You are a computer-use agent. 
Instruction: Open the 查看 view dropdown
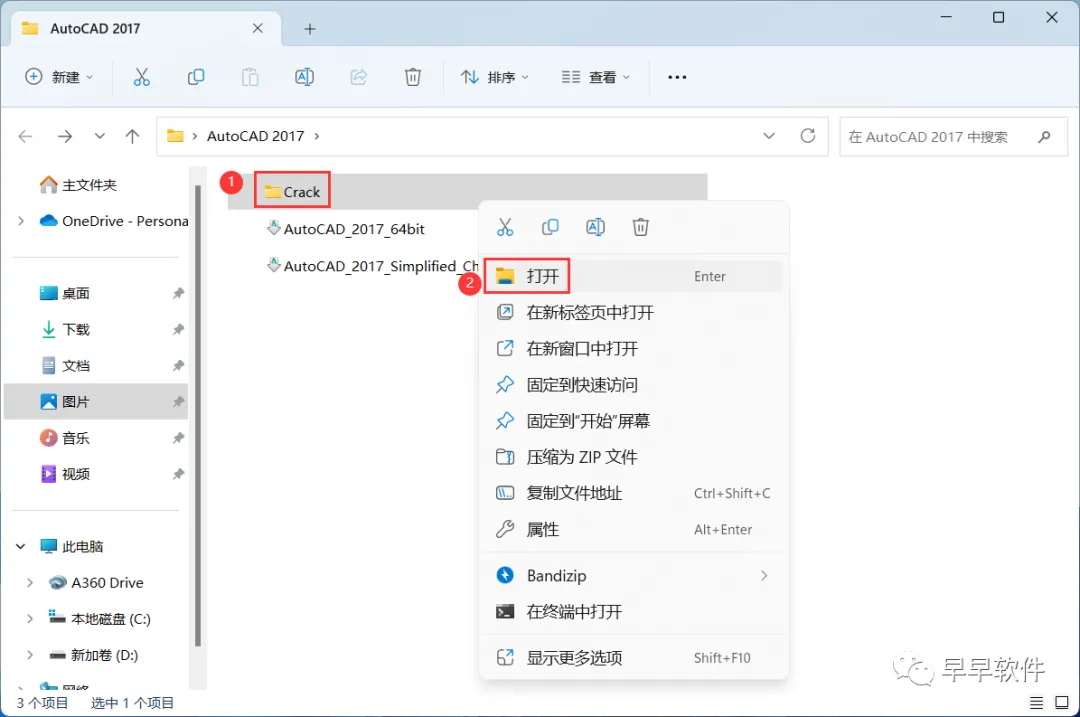[596, 77]
